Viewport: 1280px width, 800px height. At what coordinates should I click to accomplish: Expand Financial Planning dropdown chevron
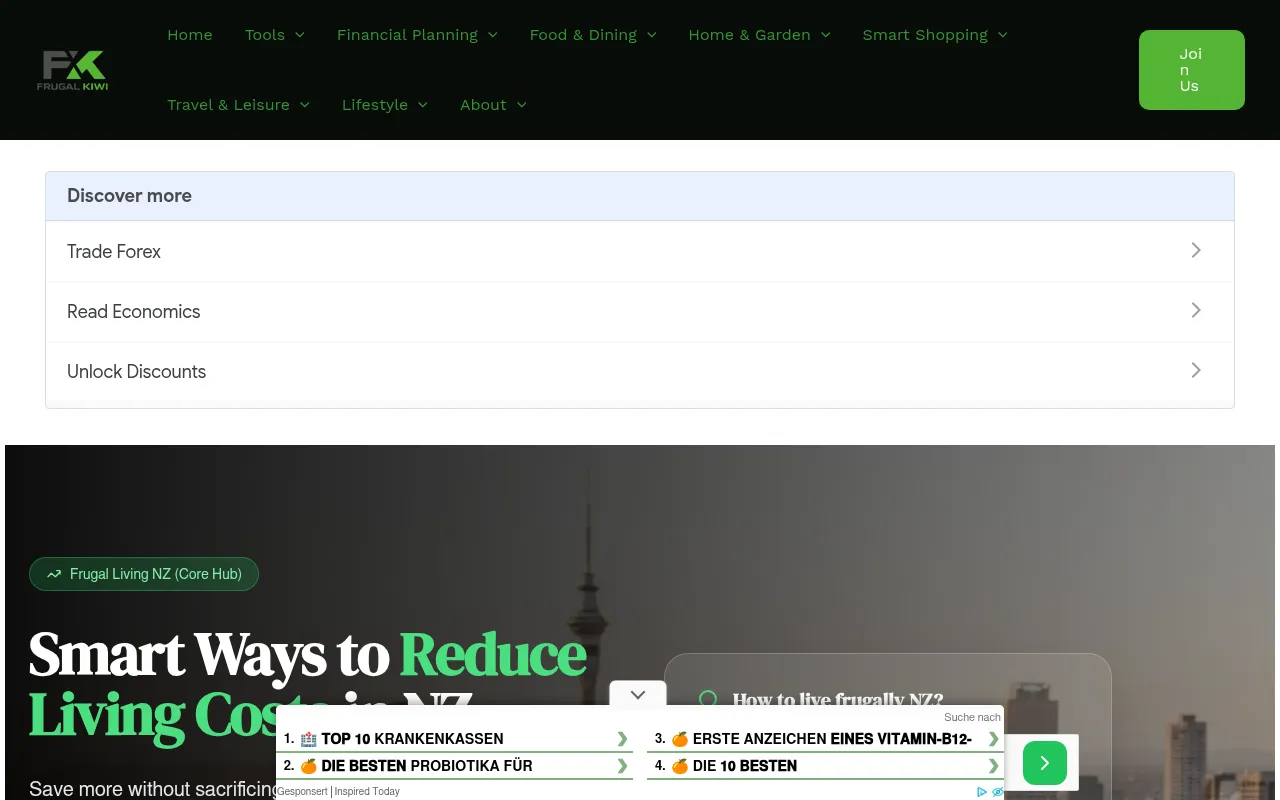[x=493, y=35]
